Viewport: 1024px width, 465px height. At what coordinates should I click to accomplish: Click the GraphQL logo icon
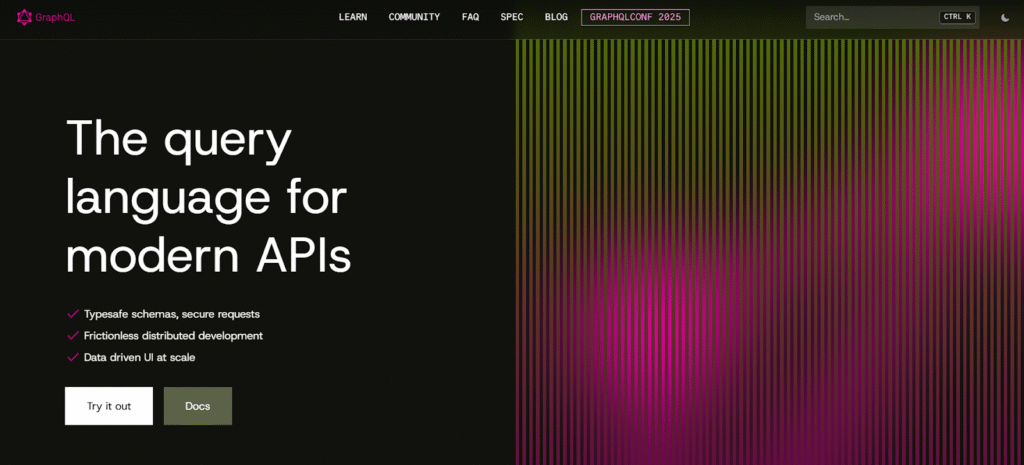point(24,17)
